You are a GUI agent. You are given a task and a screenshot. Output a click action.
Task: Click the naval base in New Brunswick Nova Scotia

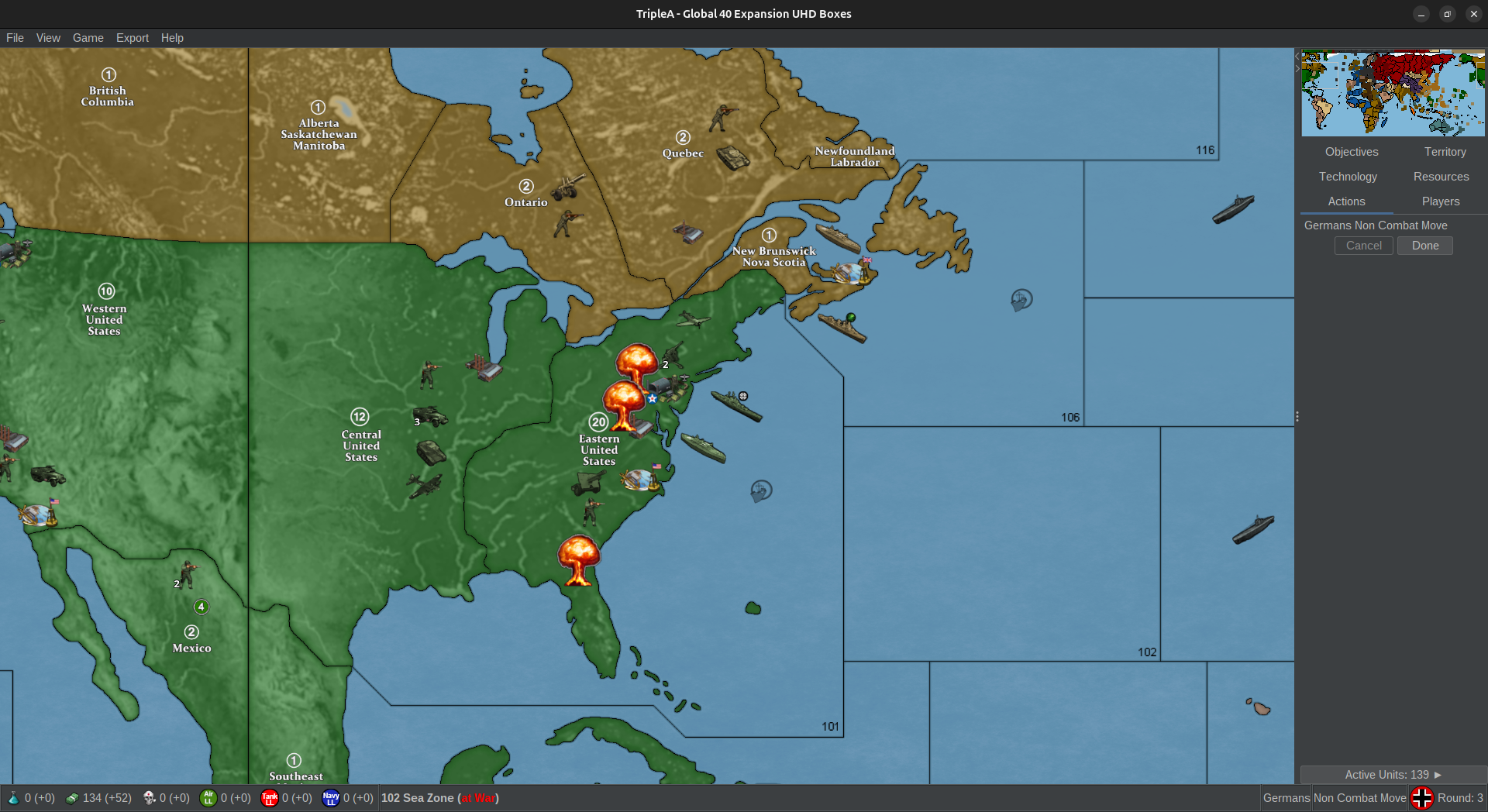pyautogui.click(x=852, y=272)
